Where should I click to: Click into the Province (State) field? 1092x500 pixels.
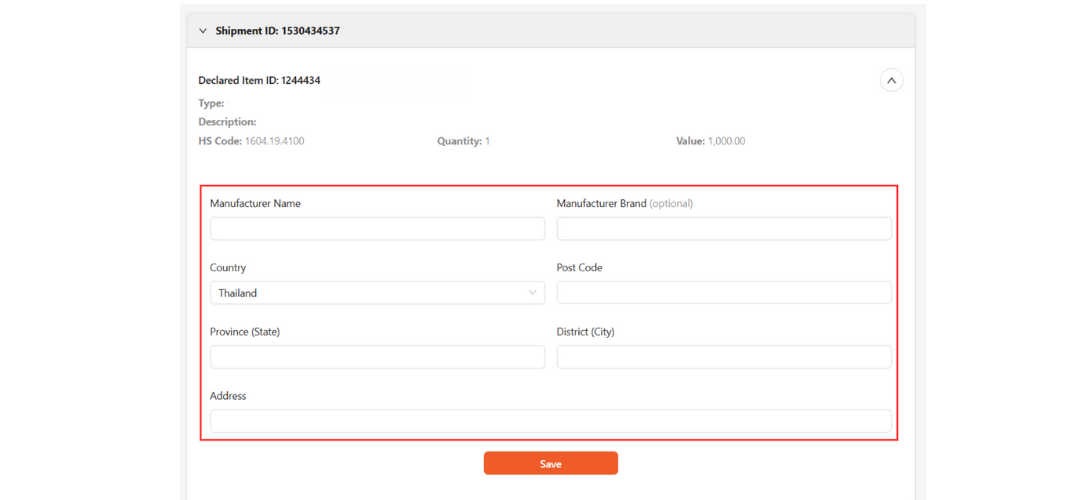pos(377,357)
